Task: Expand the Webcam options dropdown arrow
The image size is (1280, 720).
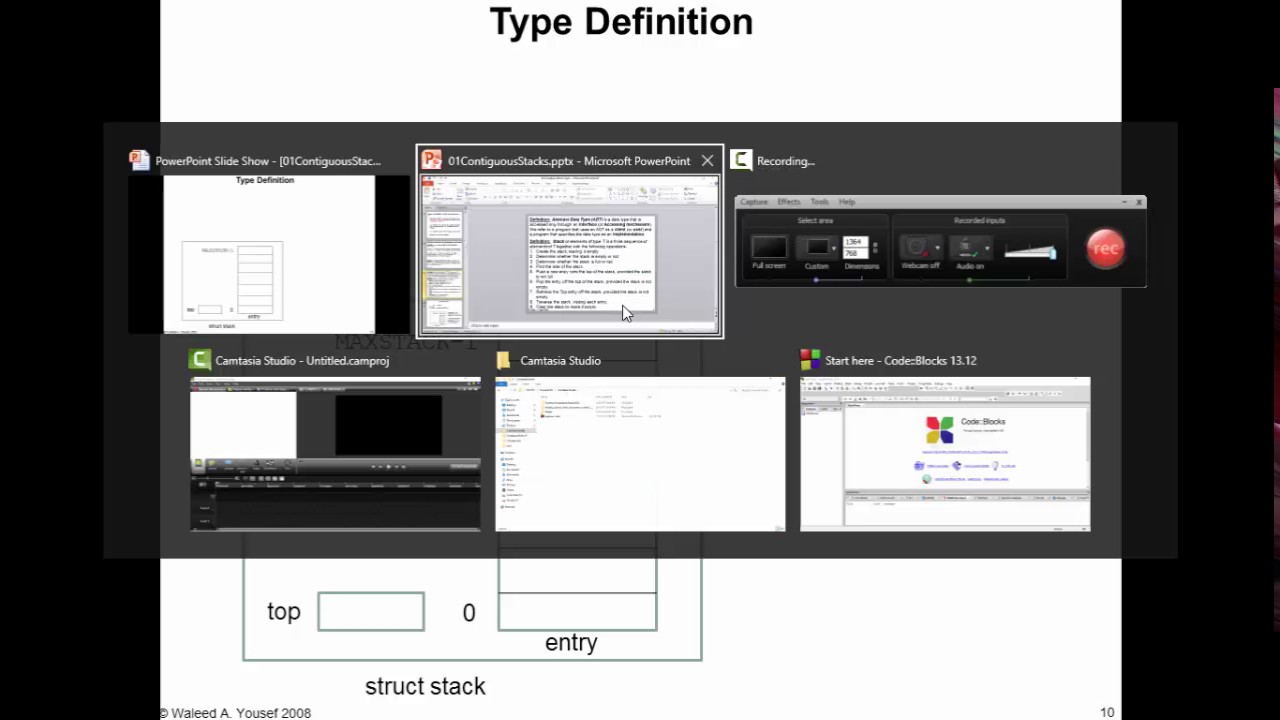Action: 937,247
